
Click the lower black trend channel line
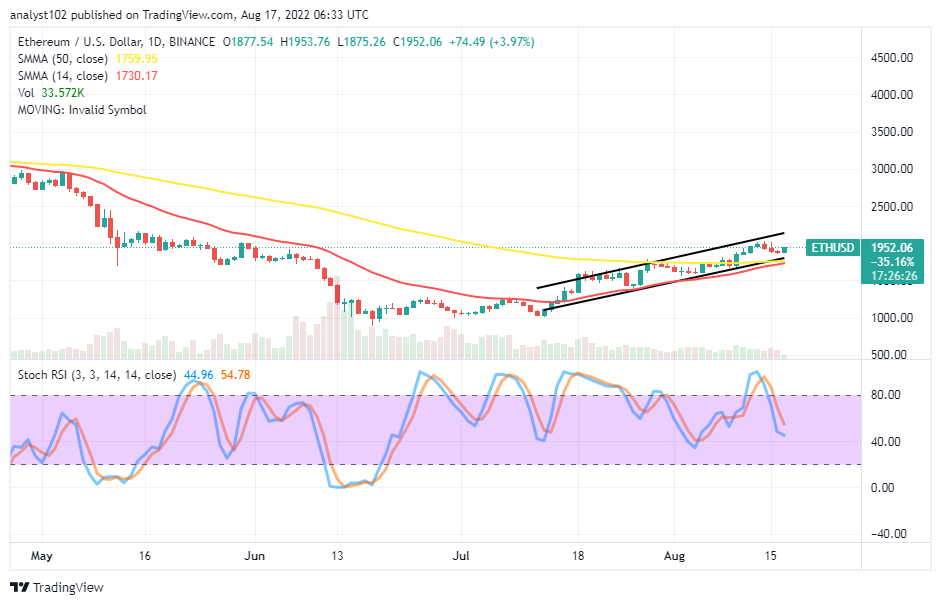coord(663,284)
